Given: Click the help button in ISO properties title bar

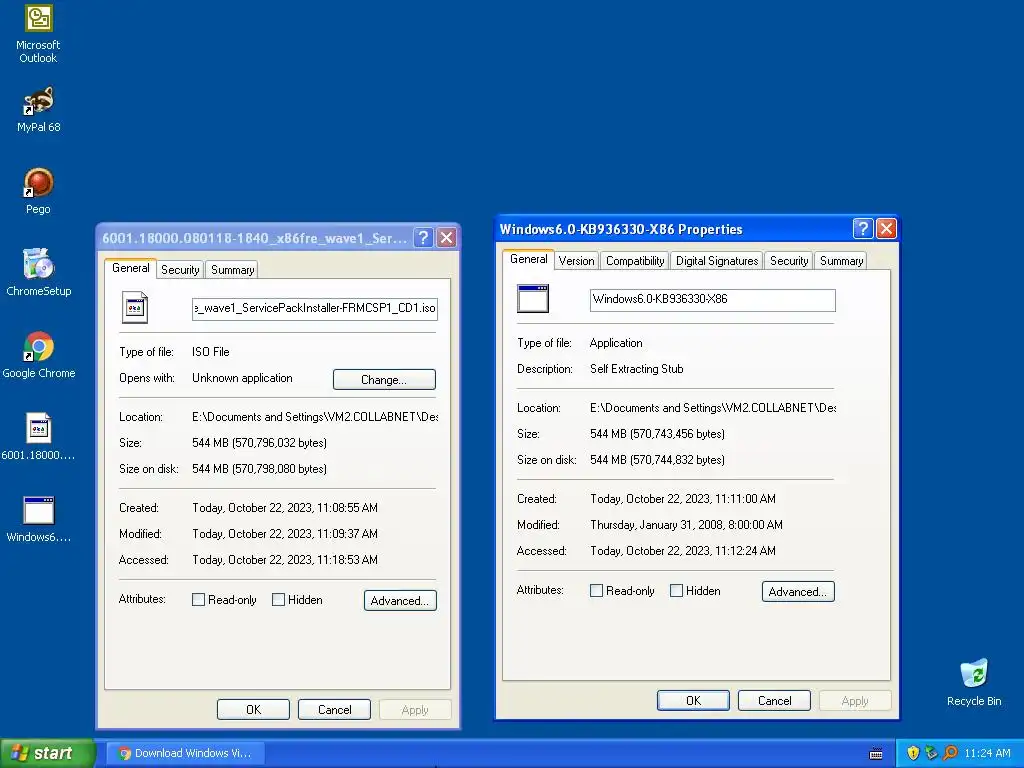Looking at the screenshot, I should point(423,238).
